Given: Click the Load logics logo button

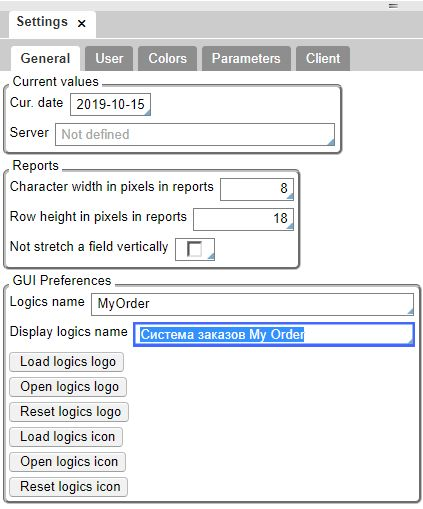Looking at the screenshot, I should click(x=67, y=362).
